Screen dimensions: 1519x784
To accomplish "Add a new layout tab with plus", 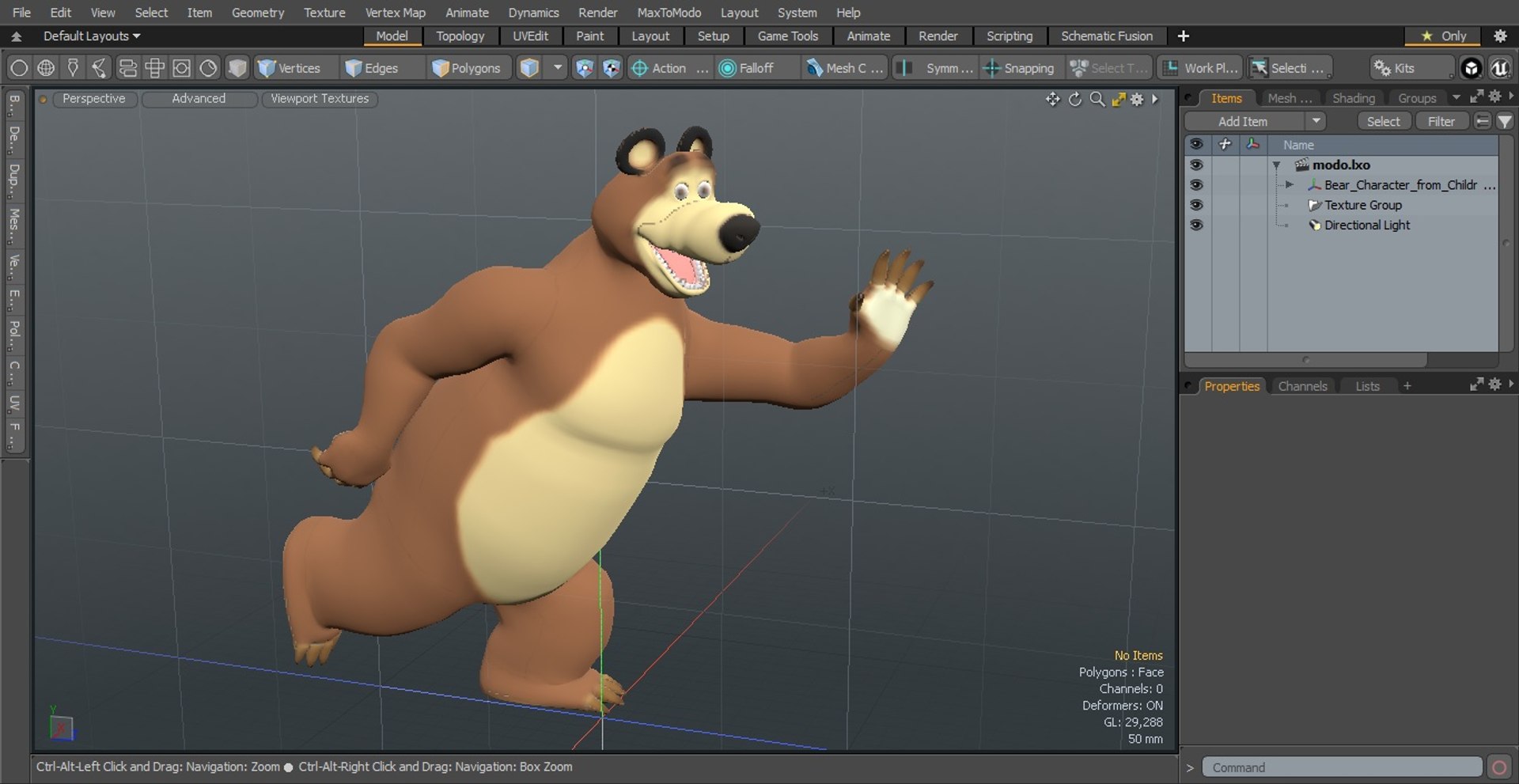I will (1183, 36).
